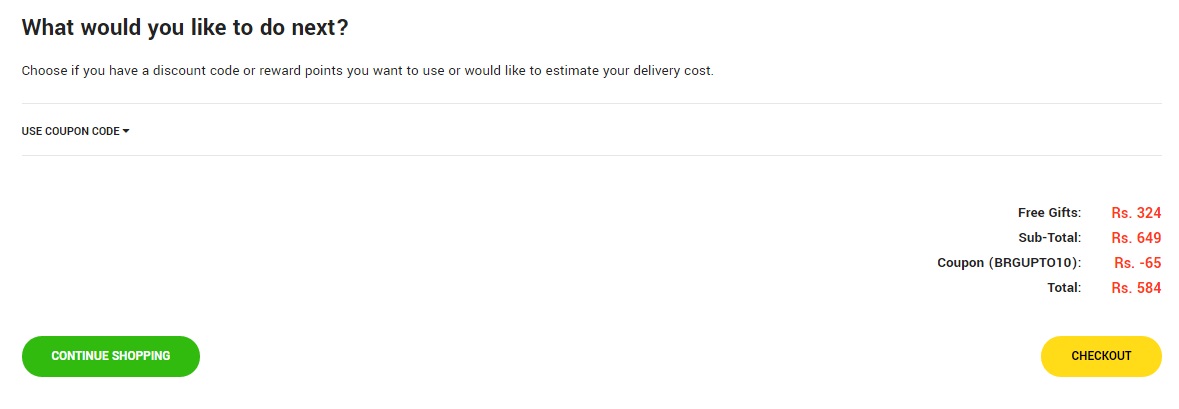Screen dimensions: 1179x409
Task: Click the Rs. -65 coupon discount amount
Action: point(1138,263)
